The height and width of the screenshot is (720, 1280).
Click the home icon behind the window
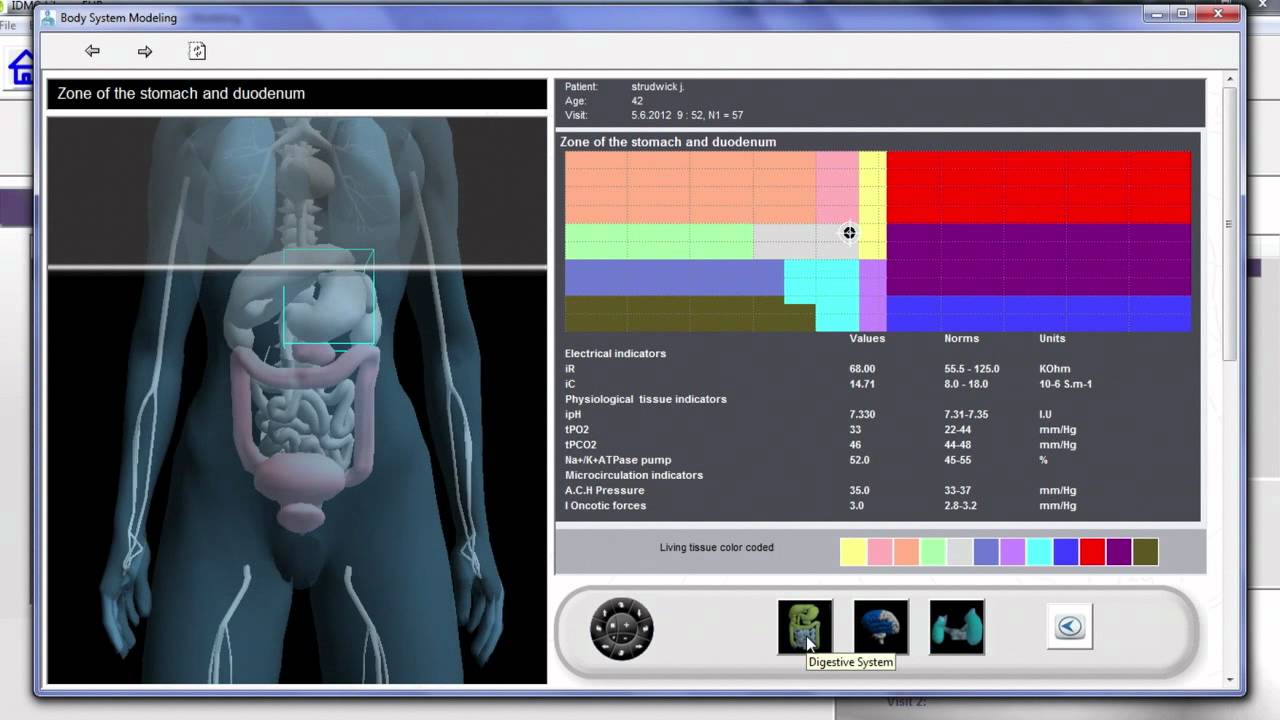point(20,68)
